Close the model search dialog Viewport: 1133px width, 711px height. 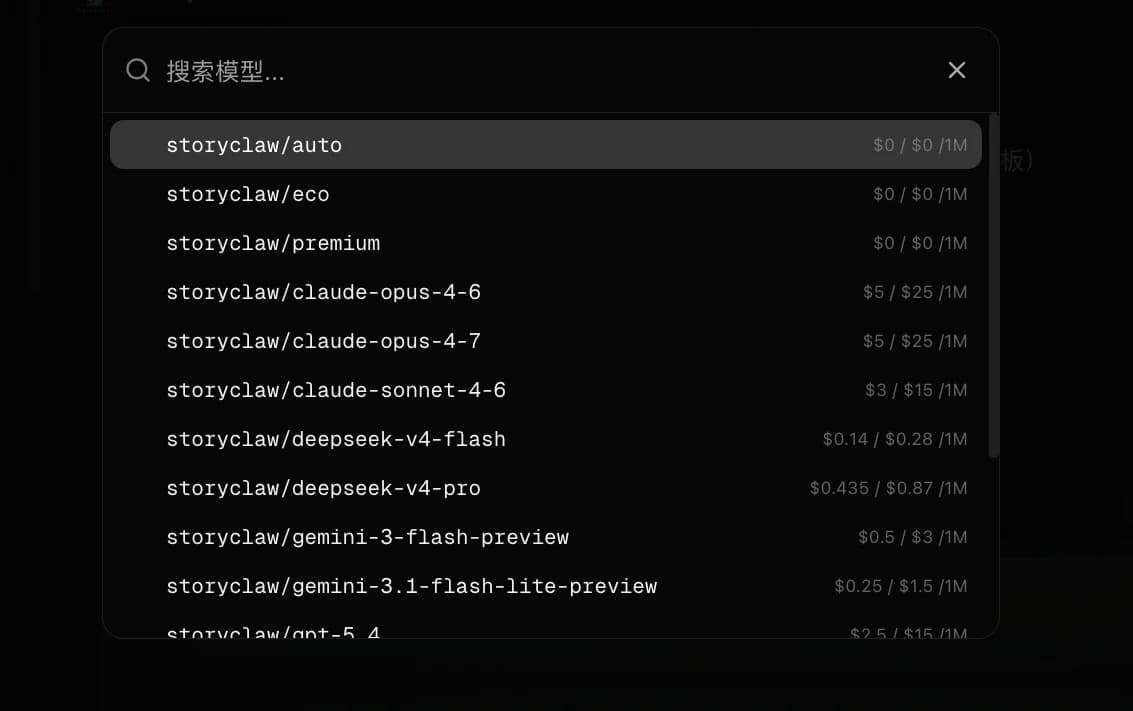tap(957, 70)
